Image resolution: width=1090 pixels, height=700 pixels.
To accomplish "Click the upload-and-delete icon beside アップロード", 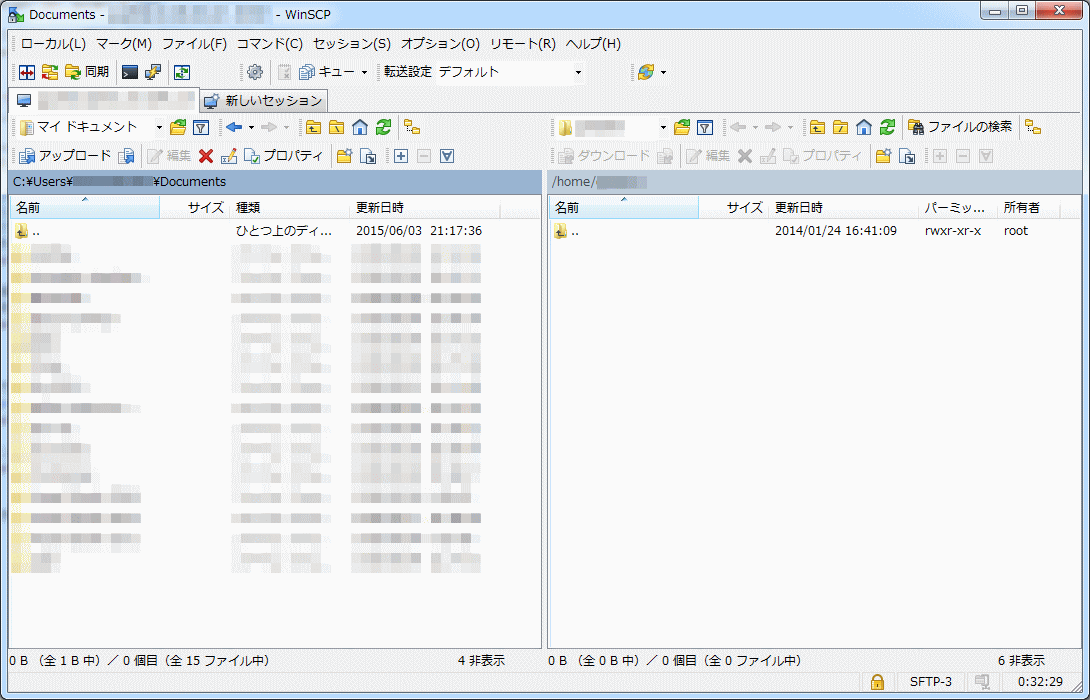I will pyautogui.click(x=126, y=156).
